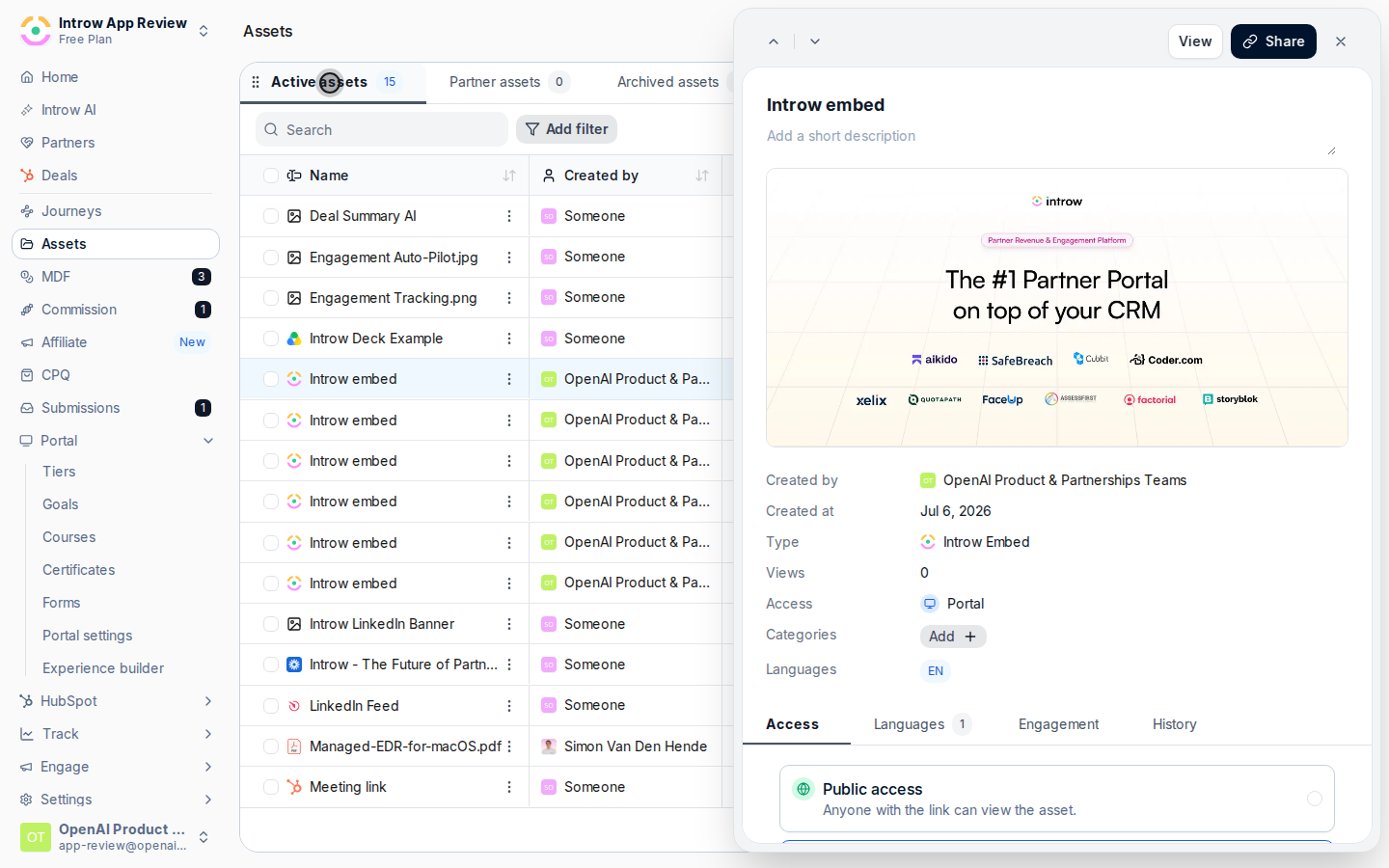
Task: Open Affiliate sidebar item
Action: click(116, 342)
